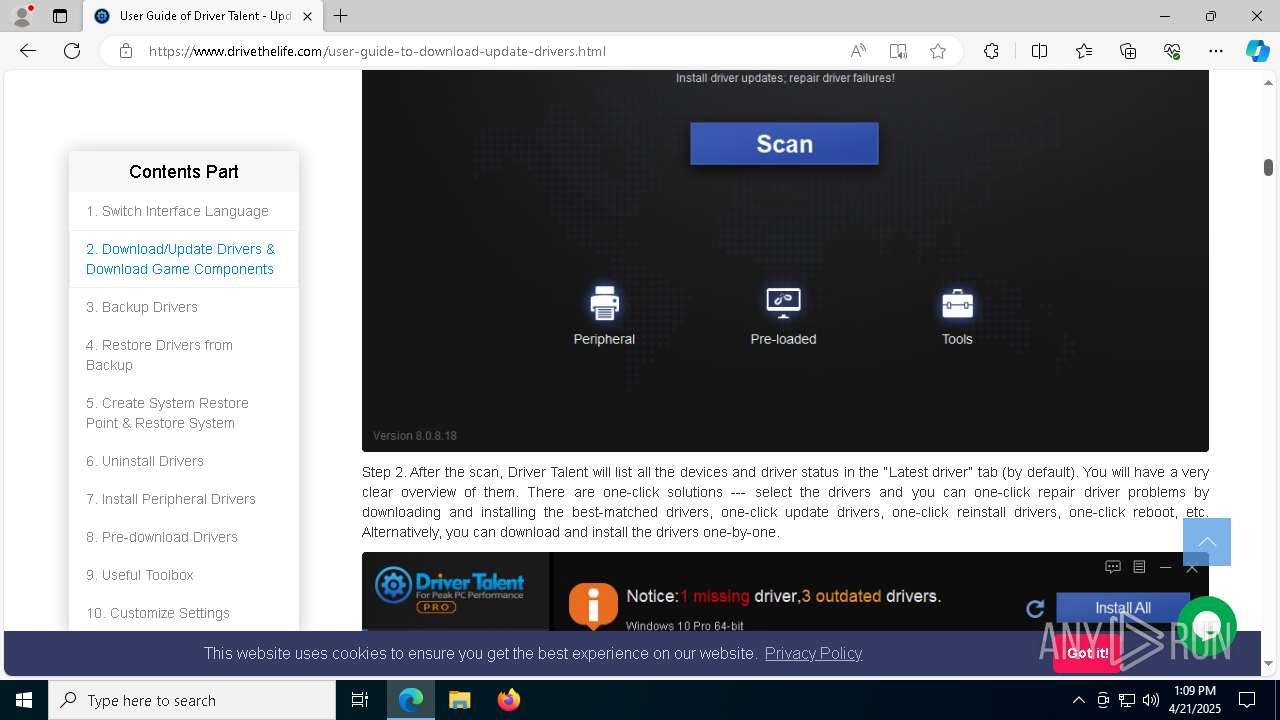Click the Split screen icon
This screenshot has height=720, width=1280.
coord(1039,51)
